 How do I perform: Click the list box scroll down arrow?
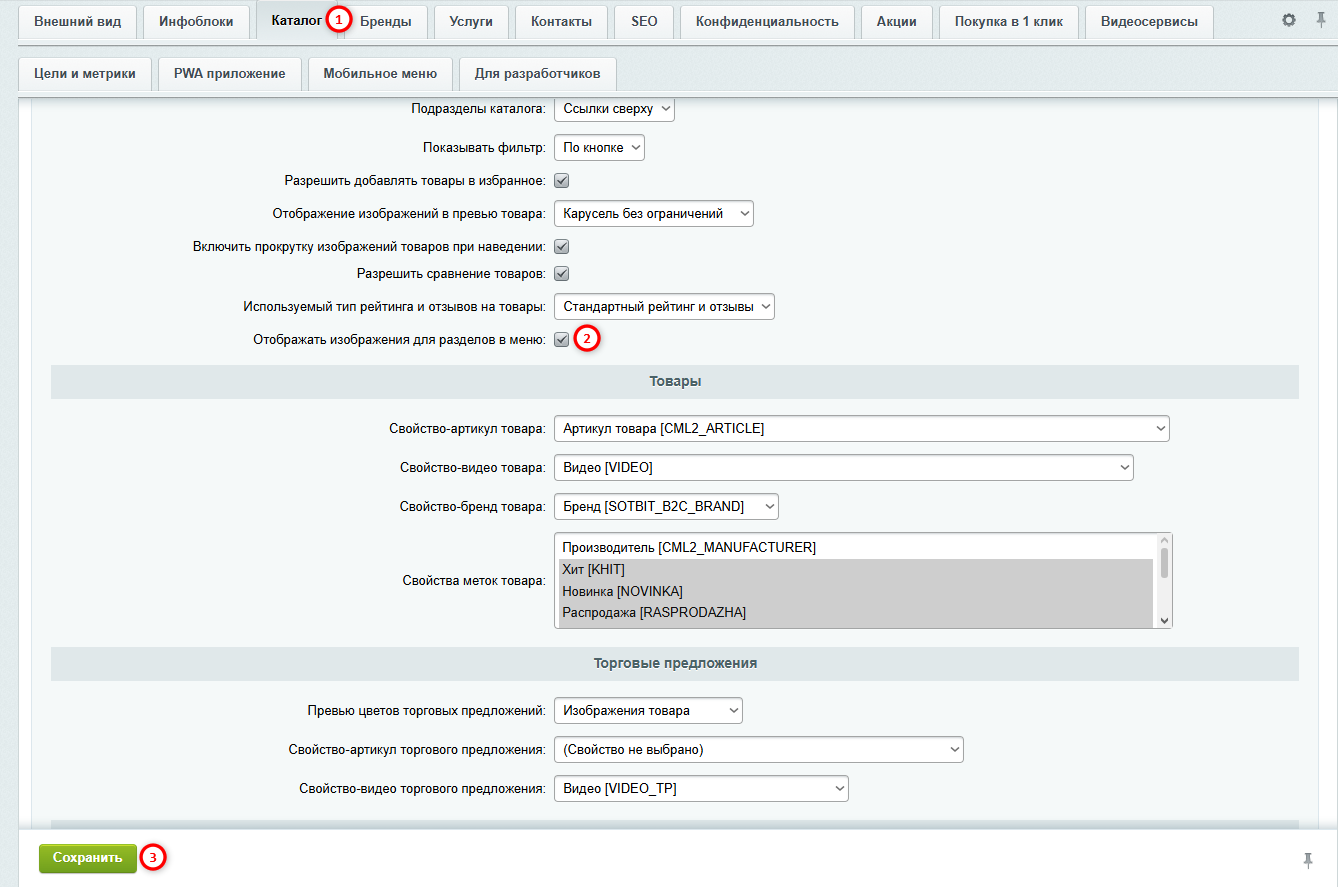point(1164,620)
